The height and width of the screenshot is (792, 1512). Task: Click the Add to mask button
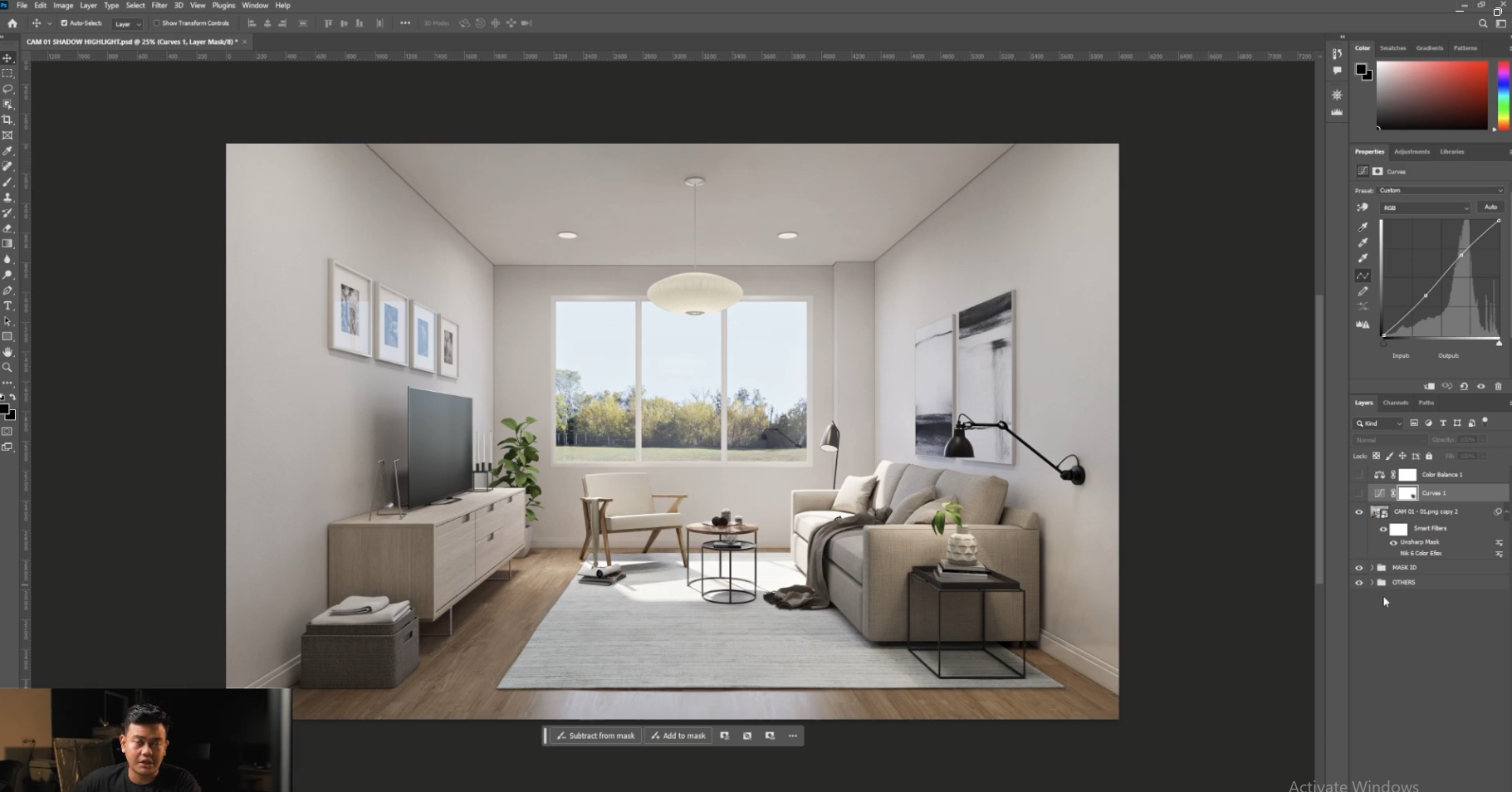click(678, 736)
